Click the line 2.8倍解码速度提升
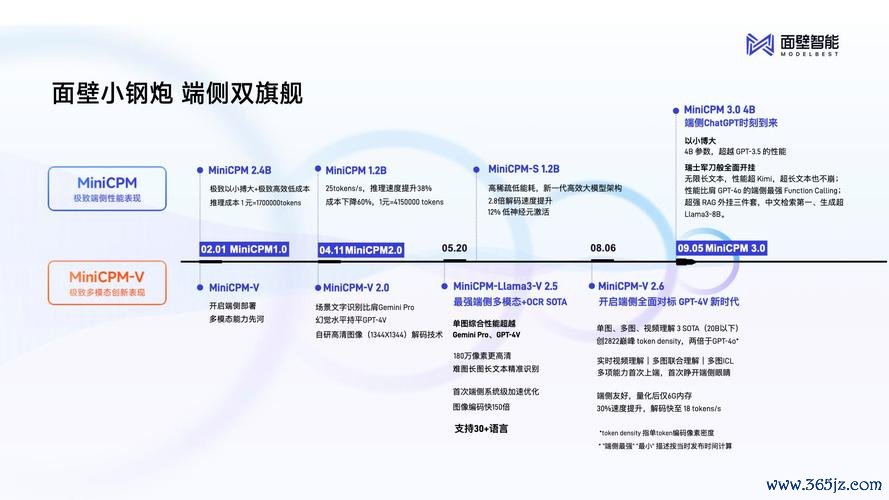Image resolution: width=889 pixels, height=500 pixels. click(x=520, y=201)
